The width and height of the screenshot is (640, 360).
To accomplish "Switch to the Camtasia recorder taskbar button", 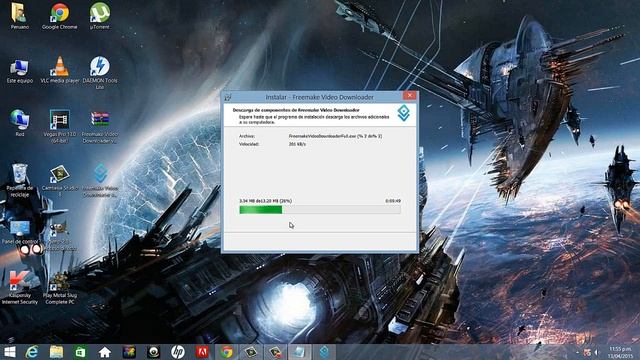I will tap(275, 352).
